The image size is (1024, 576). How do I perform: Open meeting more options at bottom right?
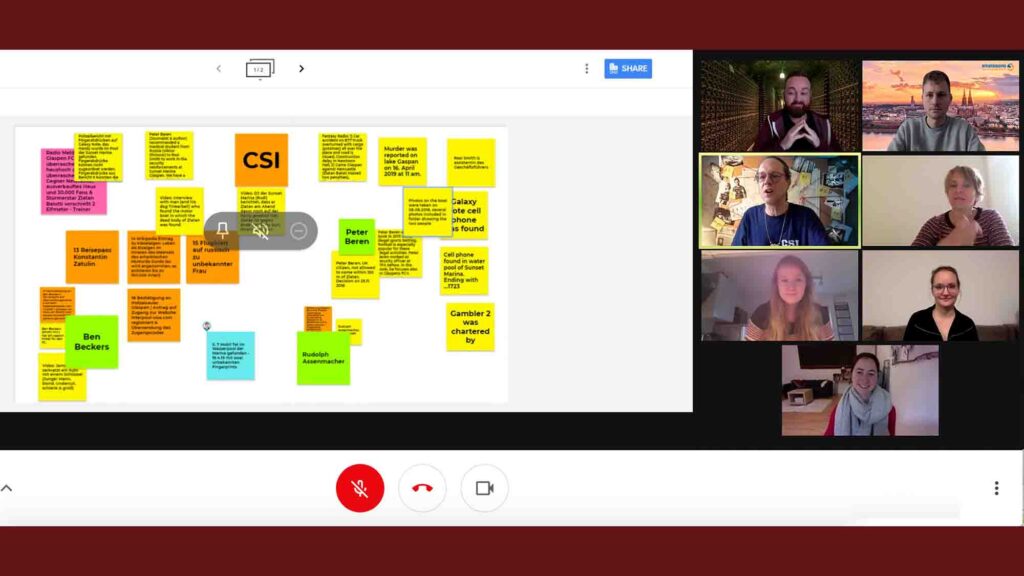point(996,488)
